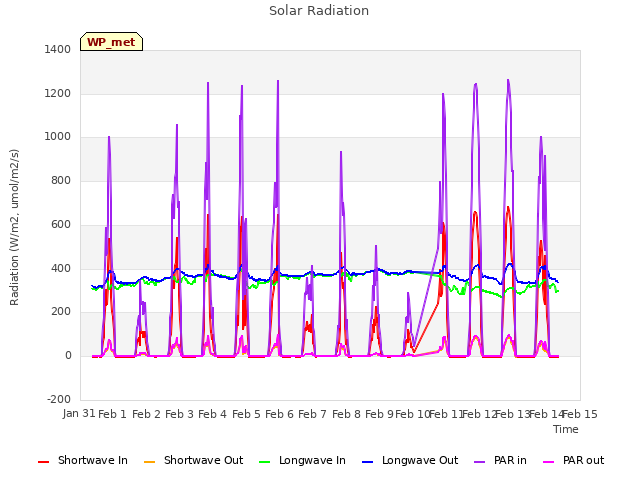Screen dimensions: 640x480
Task: Toggle the Shortwave In legend entry
Action: (83, 460)
